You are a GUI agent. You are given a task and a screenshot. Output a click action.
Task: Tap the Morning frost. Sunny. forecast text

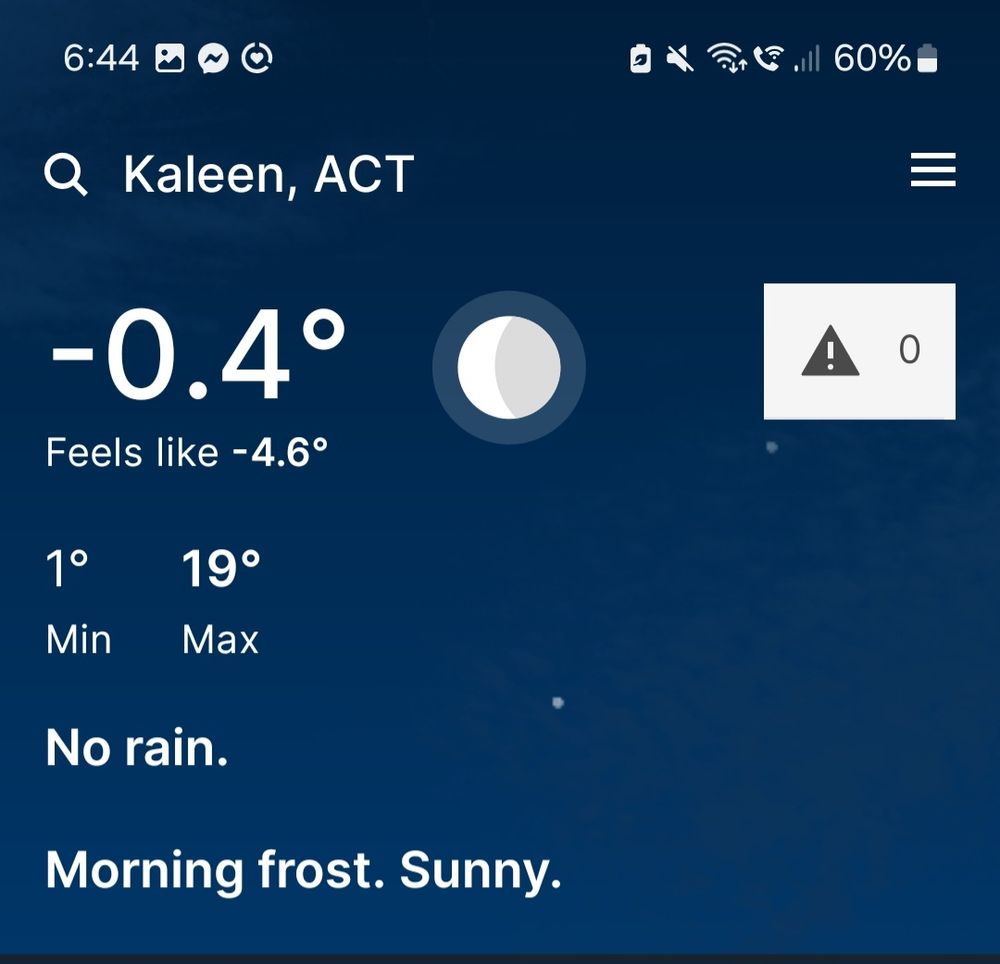tap(305, 869)
